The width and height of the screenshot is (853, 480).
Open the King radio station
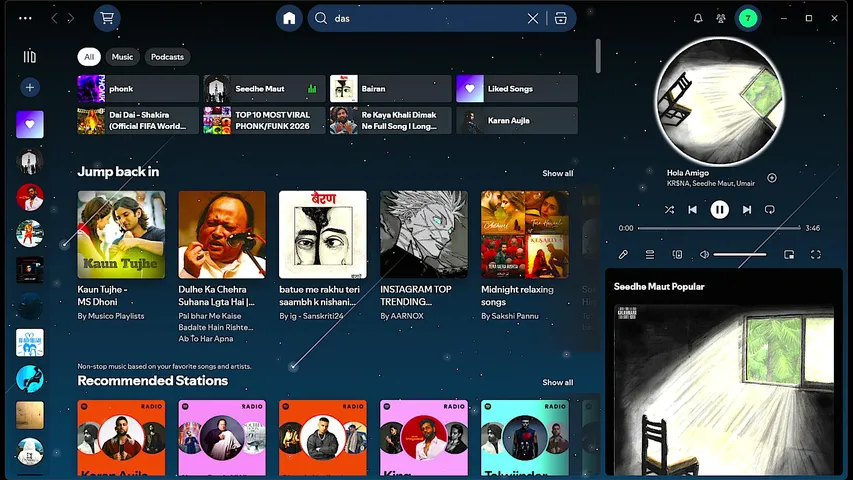pos(424,438)
